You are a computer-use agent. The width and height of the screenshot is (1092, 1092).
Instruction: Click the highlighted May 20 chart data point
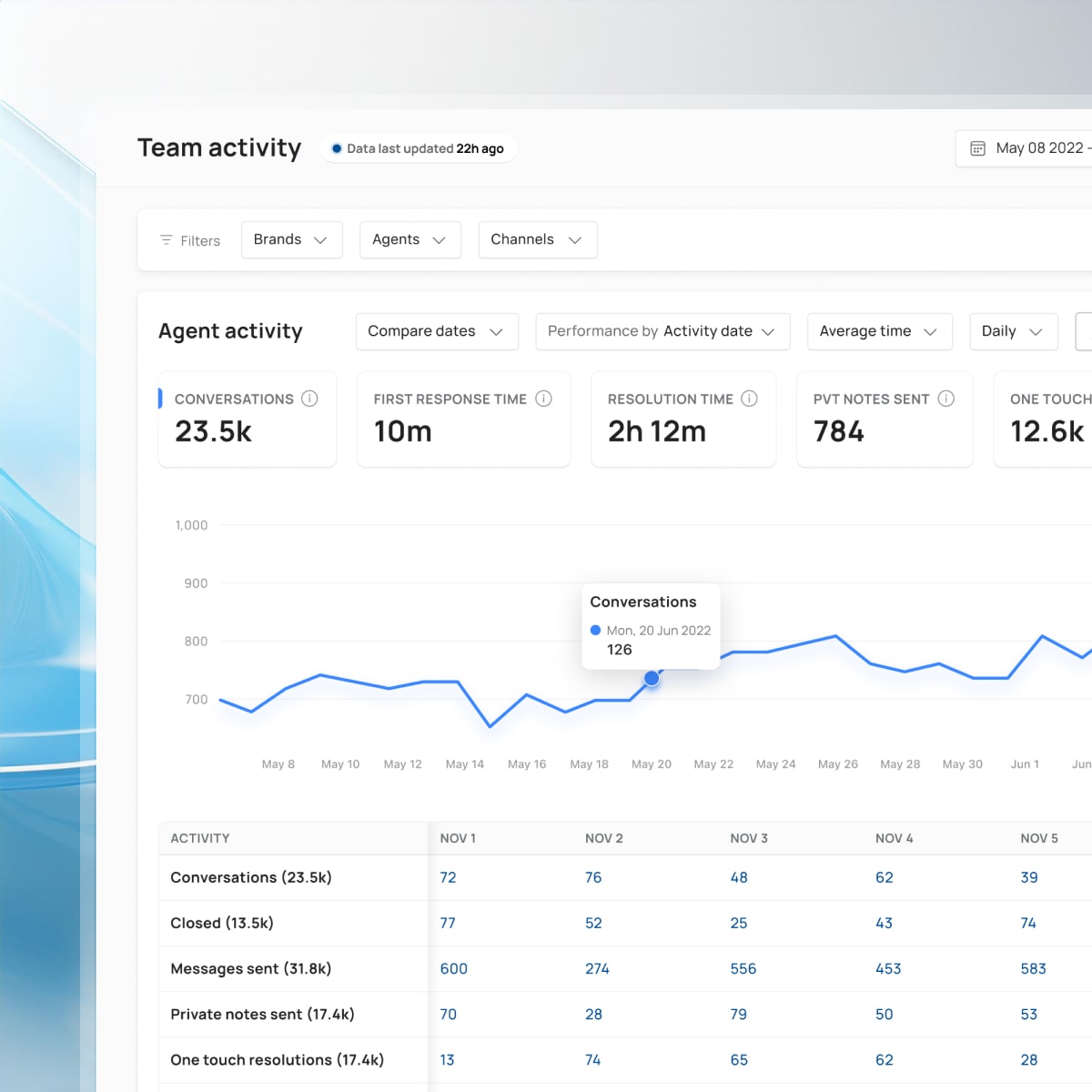coord(652,678)
